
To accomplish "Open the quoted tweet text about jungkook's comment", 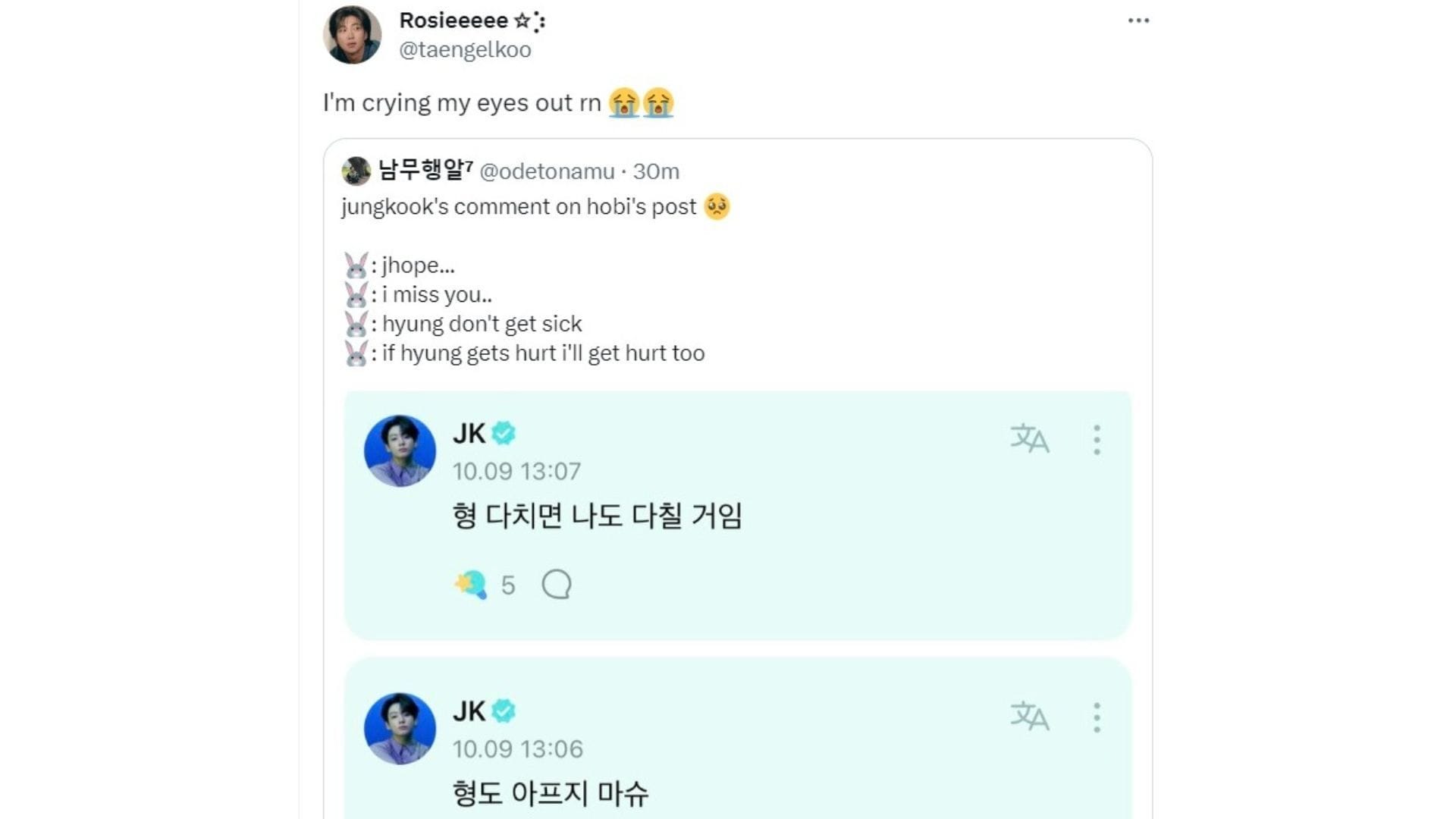I will pyautogui.click(x=519, y=207).
